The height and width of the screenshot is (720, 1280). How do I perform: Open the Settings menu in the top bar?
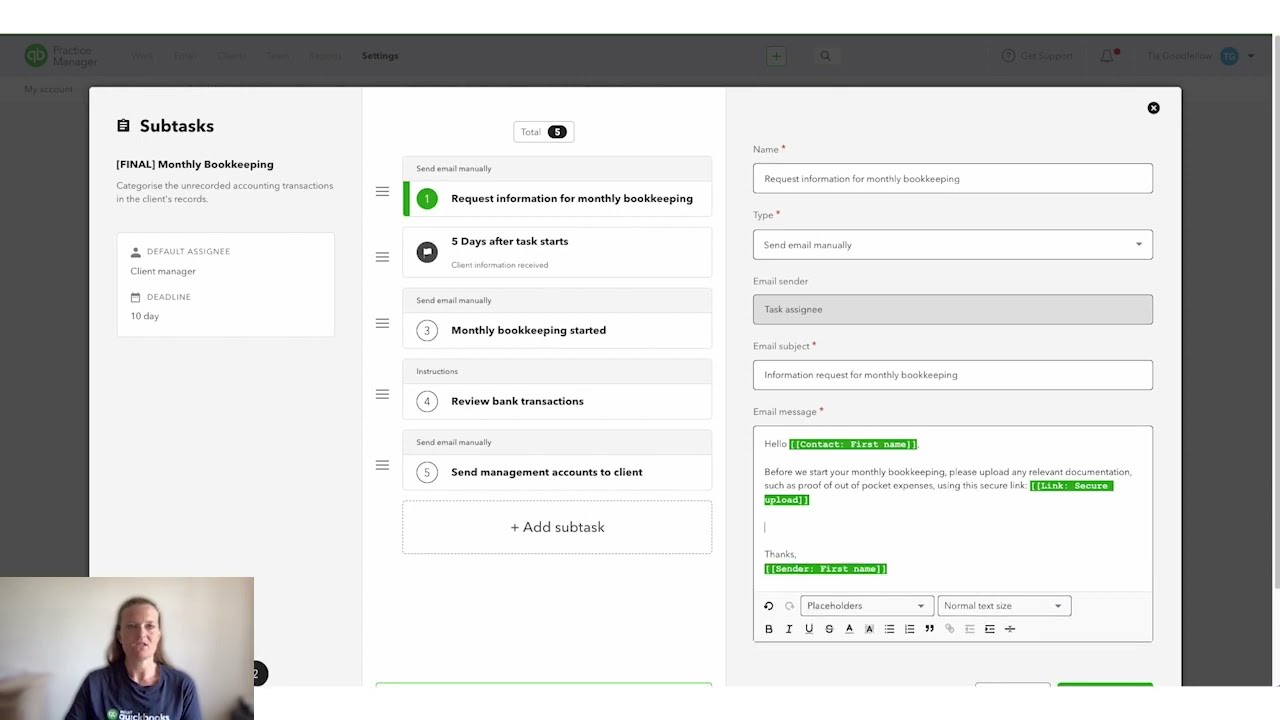pyautogui.click(x=380, y=56)
